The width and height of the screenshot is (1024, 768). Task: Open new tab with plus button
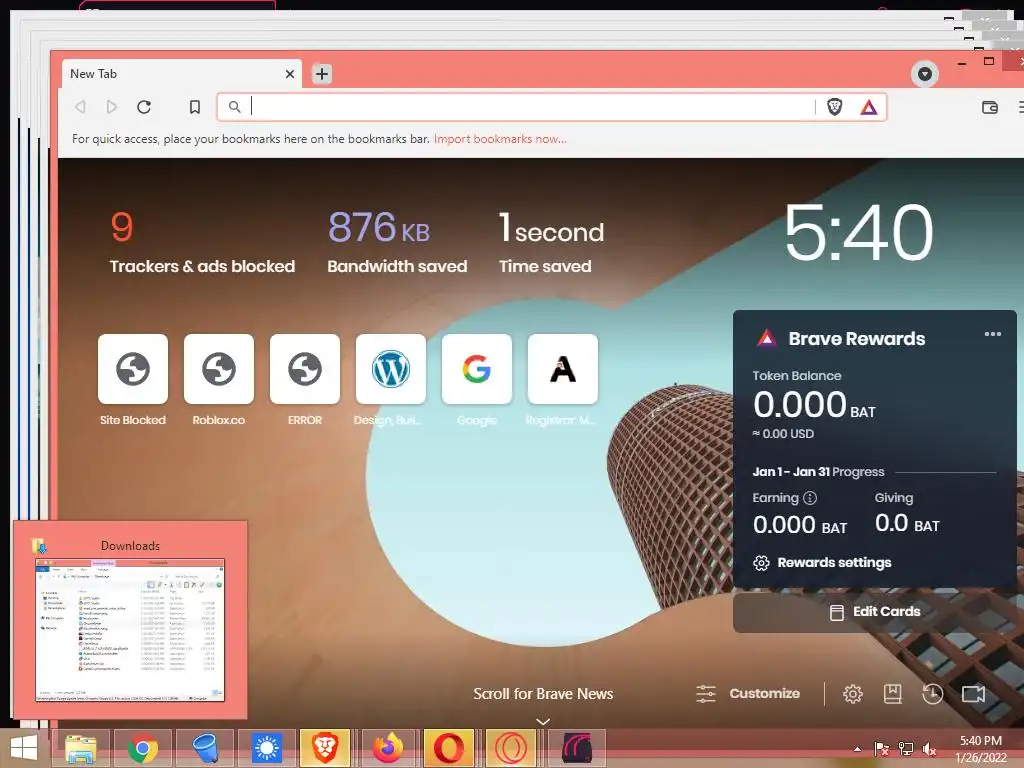point(322,74)
